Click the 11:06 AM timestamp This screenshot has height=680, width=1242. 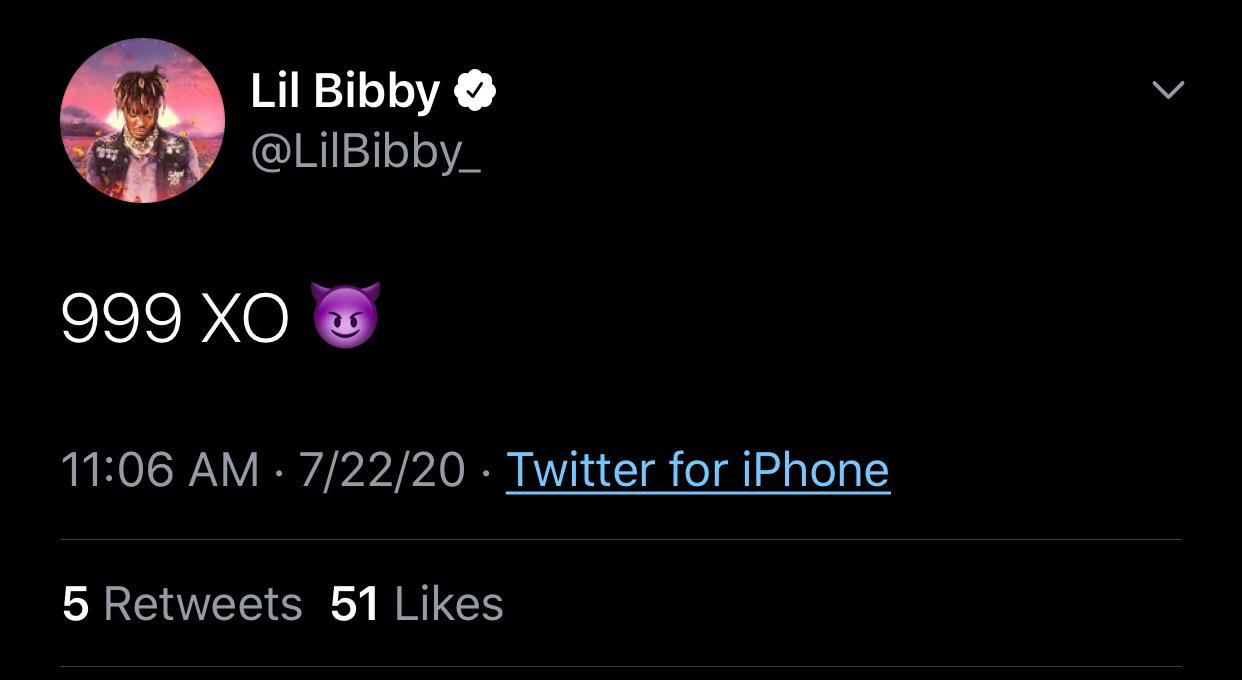(160, 469)
